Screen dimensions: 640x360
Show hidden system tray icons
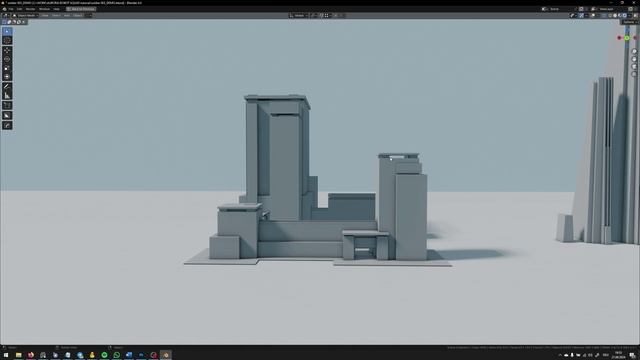[x=560, y=355]
